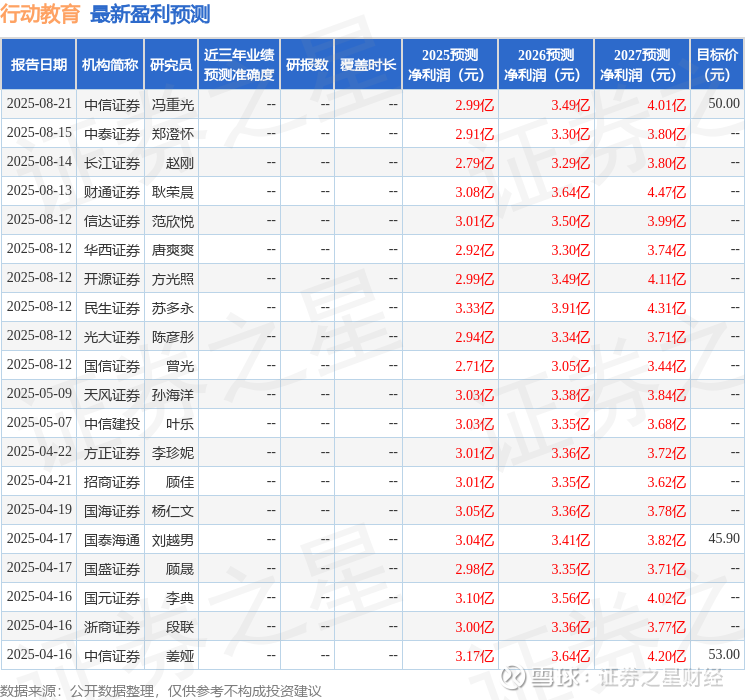The height and width of the screenshot is (700, 745).
Task: Click the 2025预测净利润 header
Action: click(x=450, y=65)
